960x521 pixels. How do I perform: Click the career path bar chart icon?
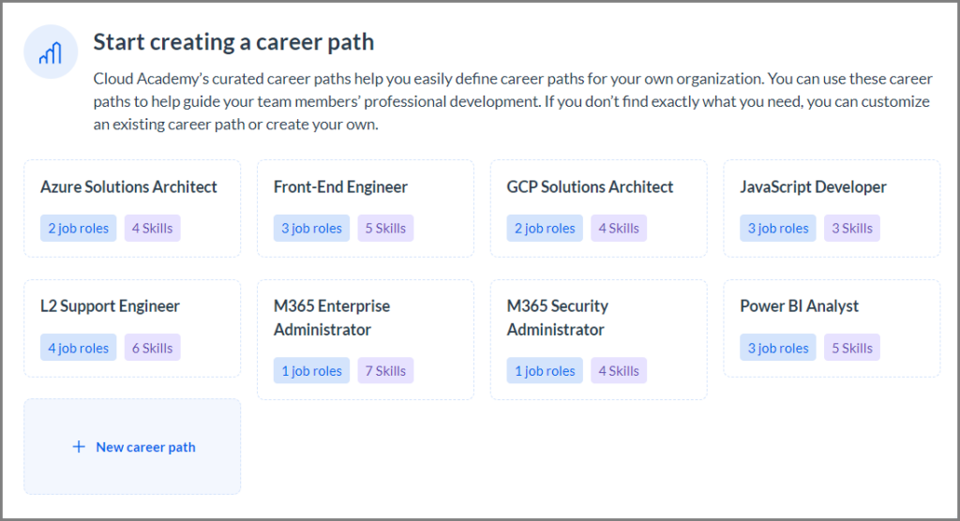pos(51,52)
